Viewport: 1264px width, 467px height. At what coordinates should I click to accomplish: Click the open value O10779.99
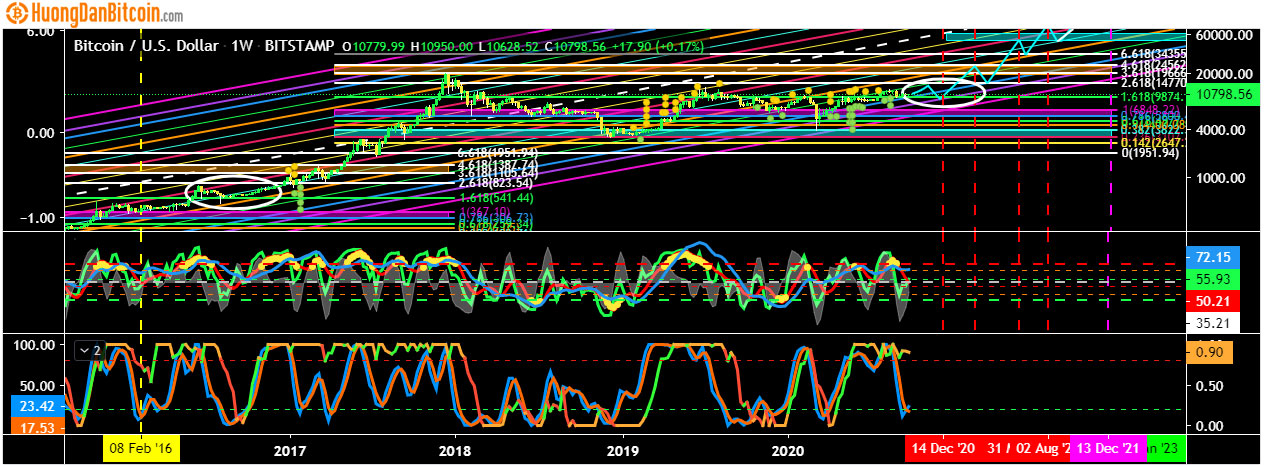pos(373,46)
